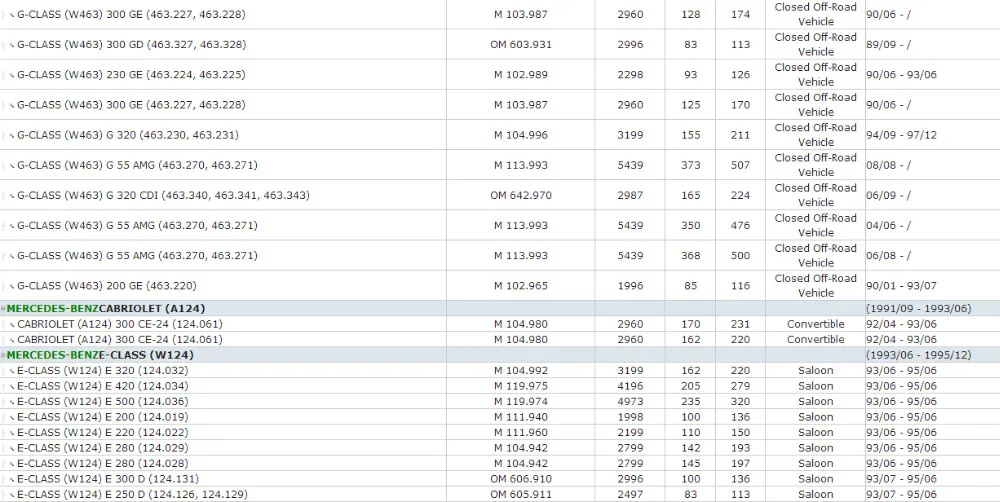Select the MERCEDES-BENZ E-CLASS (W124) header text
The height and width of the screenshot is (502, 1000).
pyautogui.click(x=100, y=355)
